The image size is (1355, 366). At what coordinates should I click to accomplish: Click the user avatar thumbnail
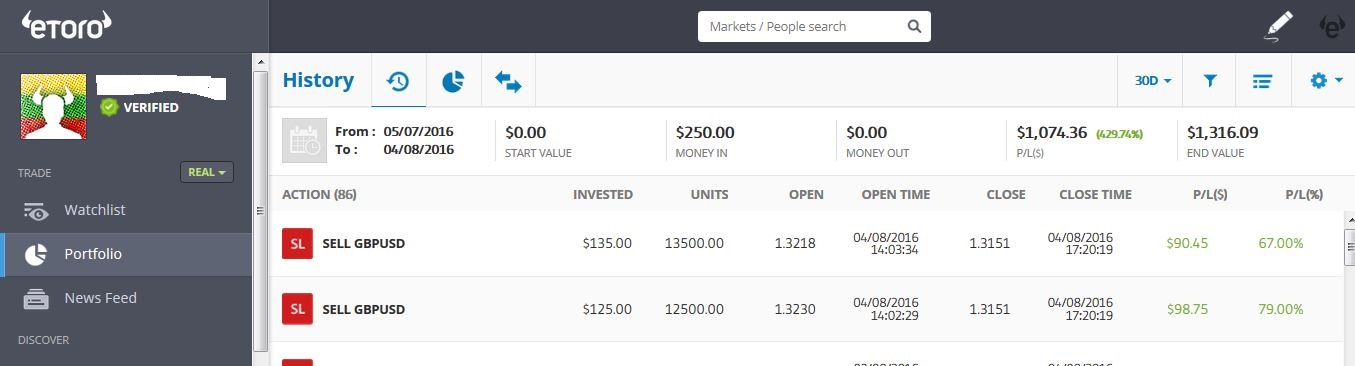pyautogui.click(x=55, y=106)
